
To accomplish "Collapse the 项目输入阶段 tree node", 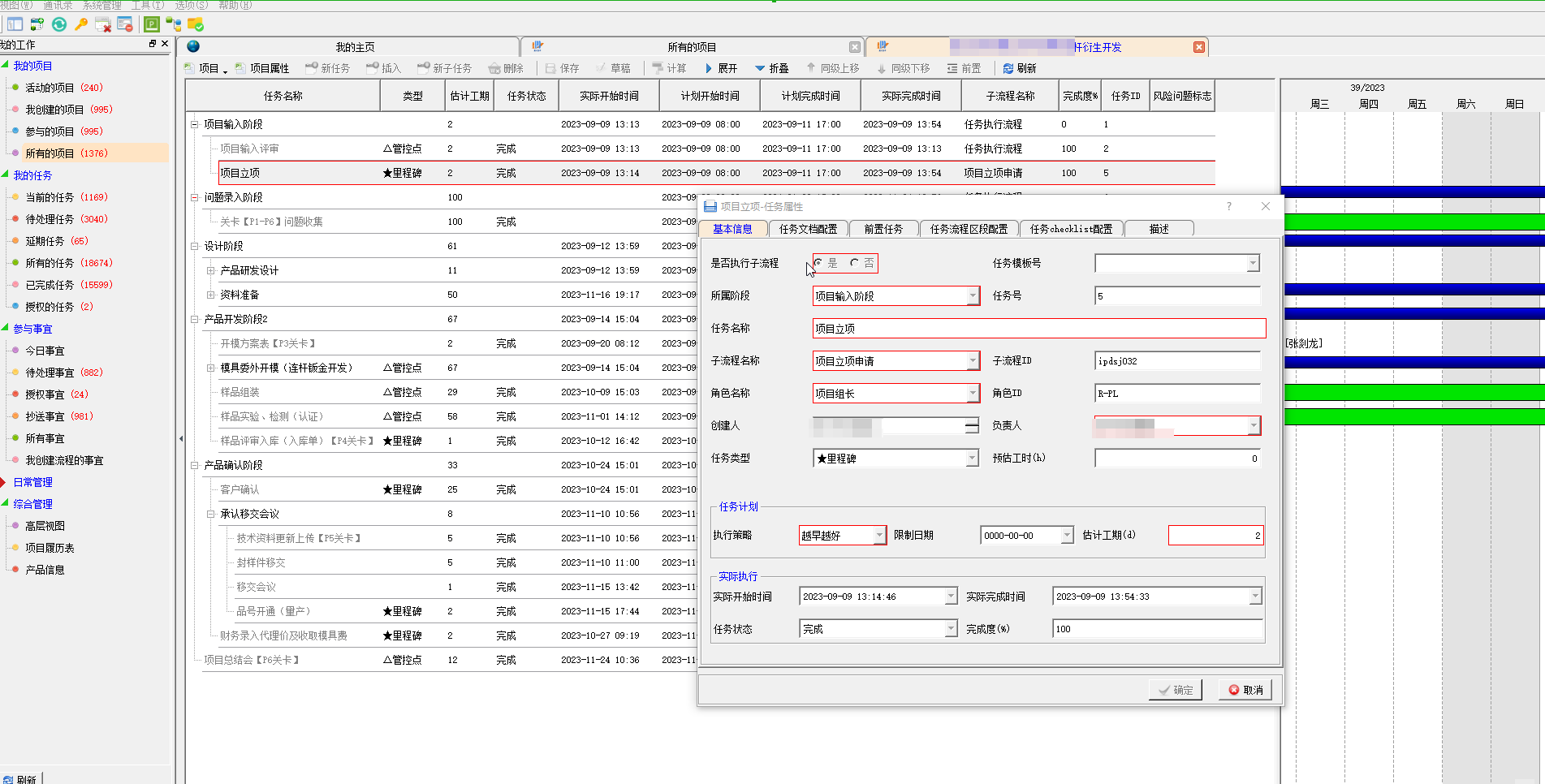I will coord(195,124).
